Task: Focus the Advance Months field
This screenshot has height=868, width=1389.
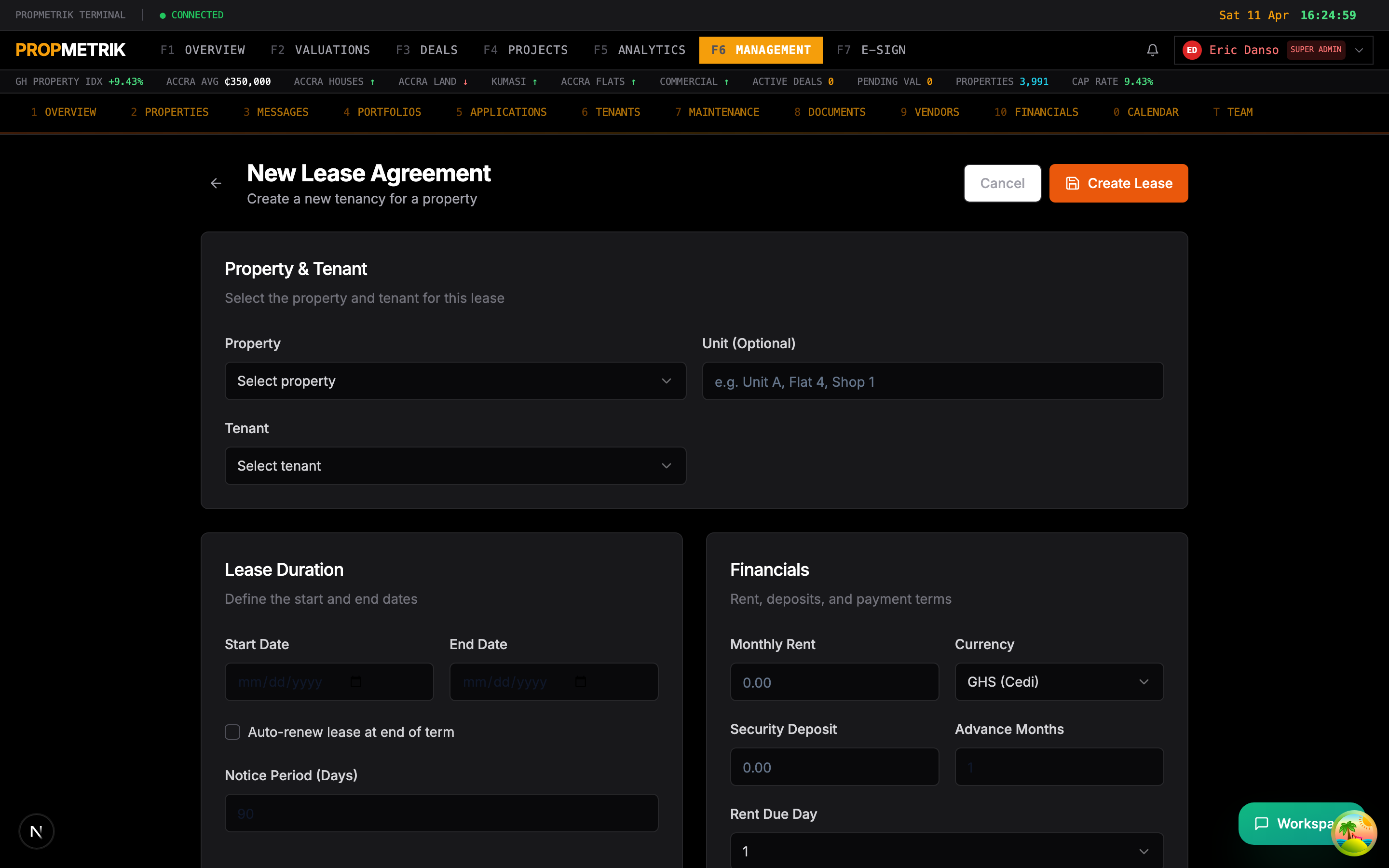Action: click(x=1059, y=766)
